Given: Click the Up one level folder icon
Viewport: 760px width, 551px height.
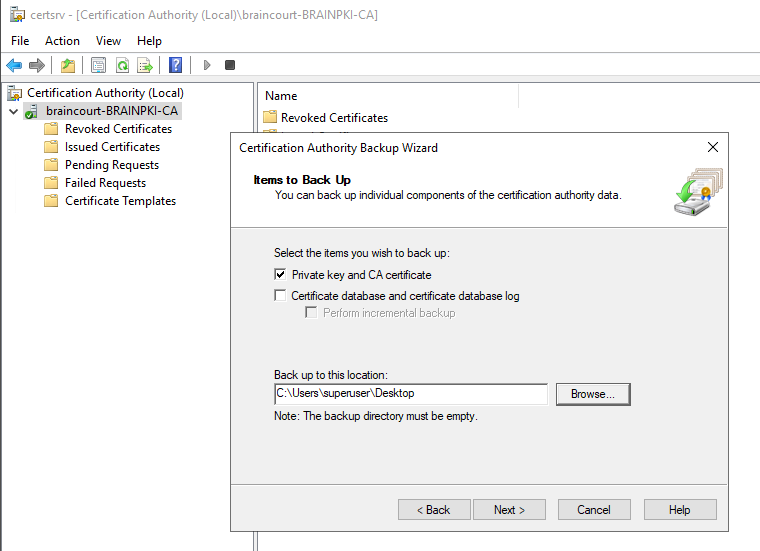Looking at the screenshot, I should [x=68, y=65].
